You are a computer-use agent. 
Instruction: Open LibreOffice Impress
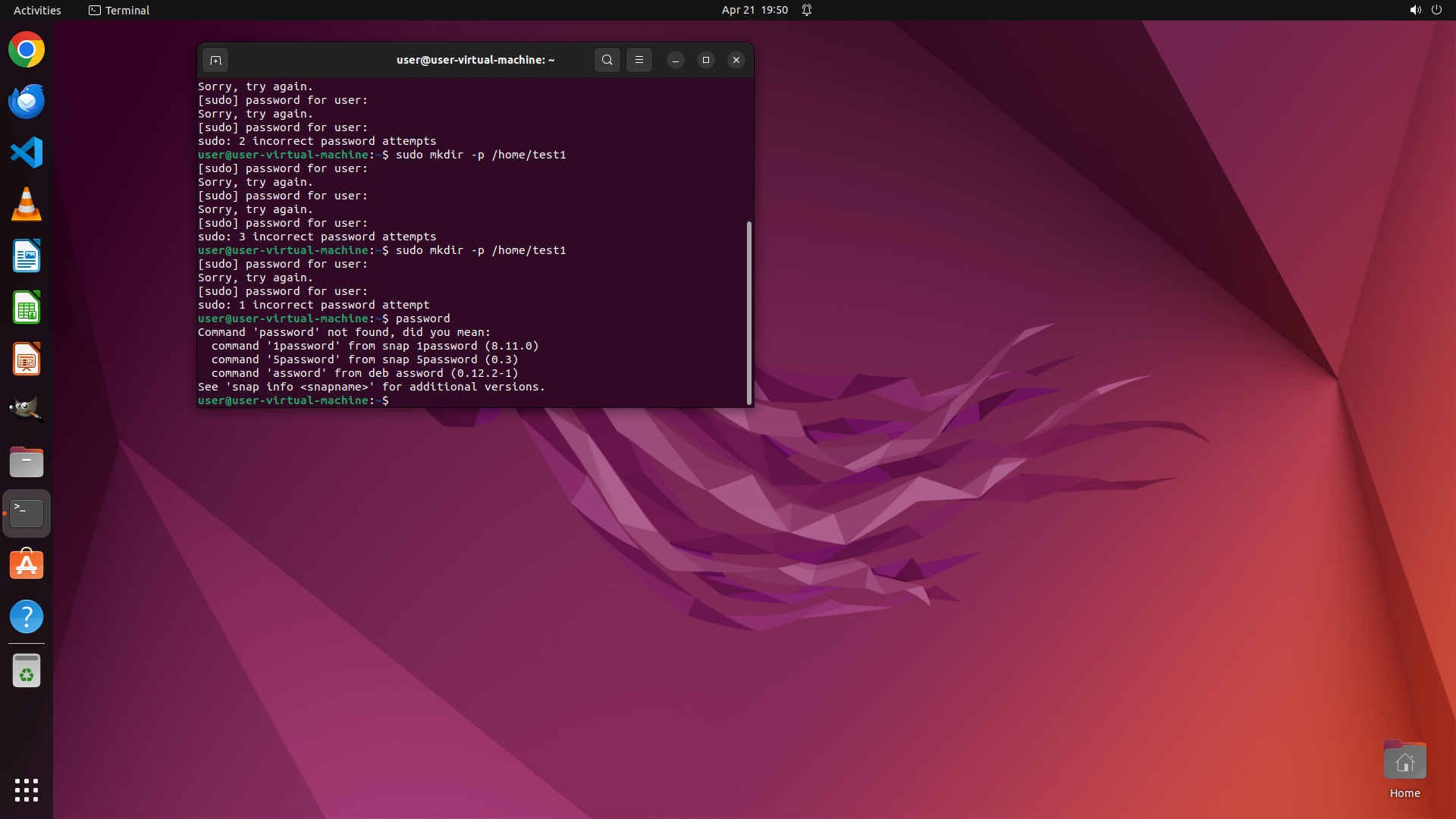tap(27, 359)
